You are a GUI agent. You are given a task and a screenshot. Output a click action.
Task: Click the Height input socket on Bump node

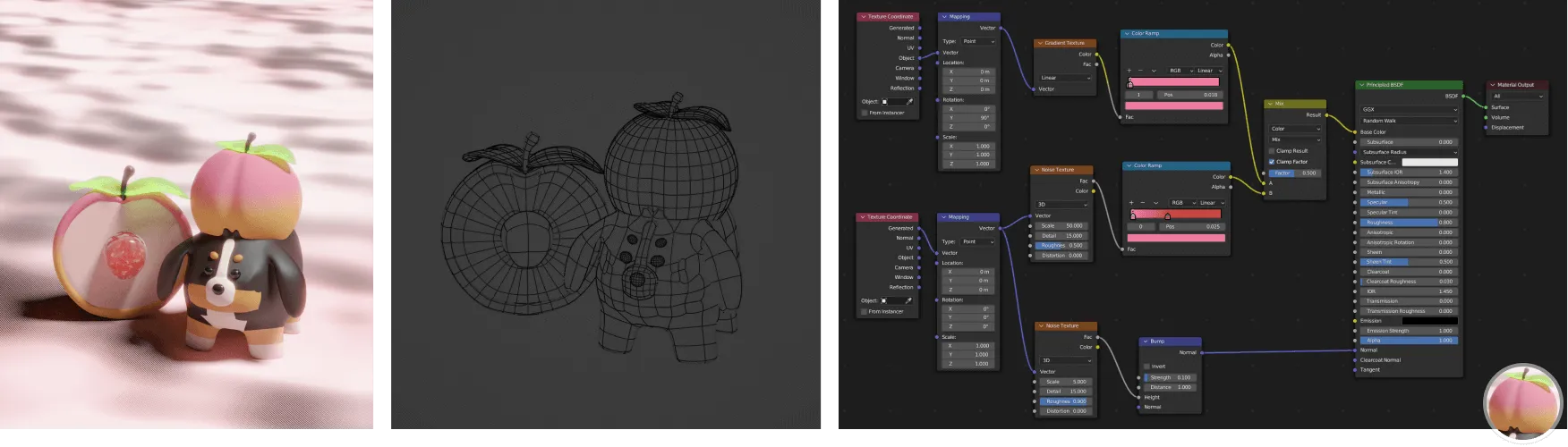coord(1139,397)
